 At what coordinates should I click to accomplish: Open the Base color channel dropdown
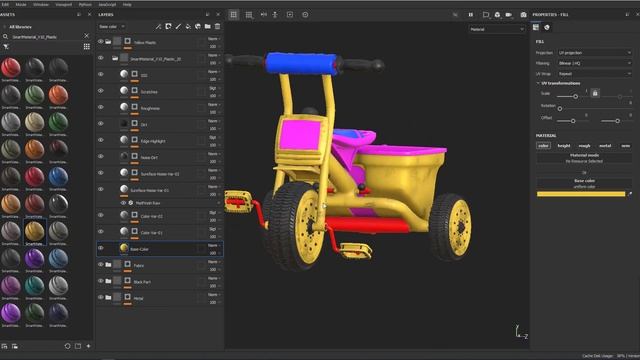(x=111, y=27)
